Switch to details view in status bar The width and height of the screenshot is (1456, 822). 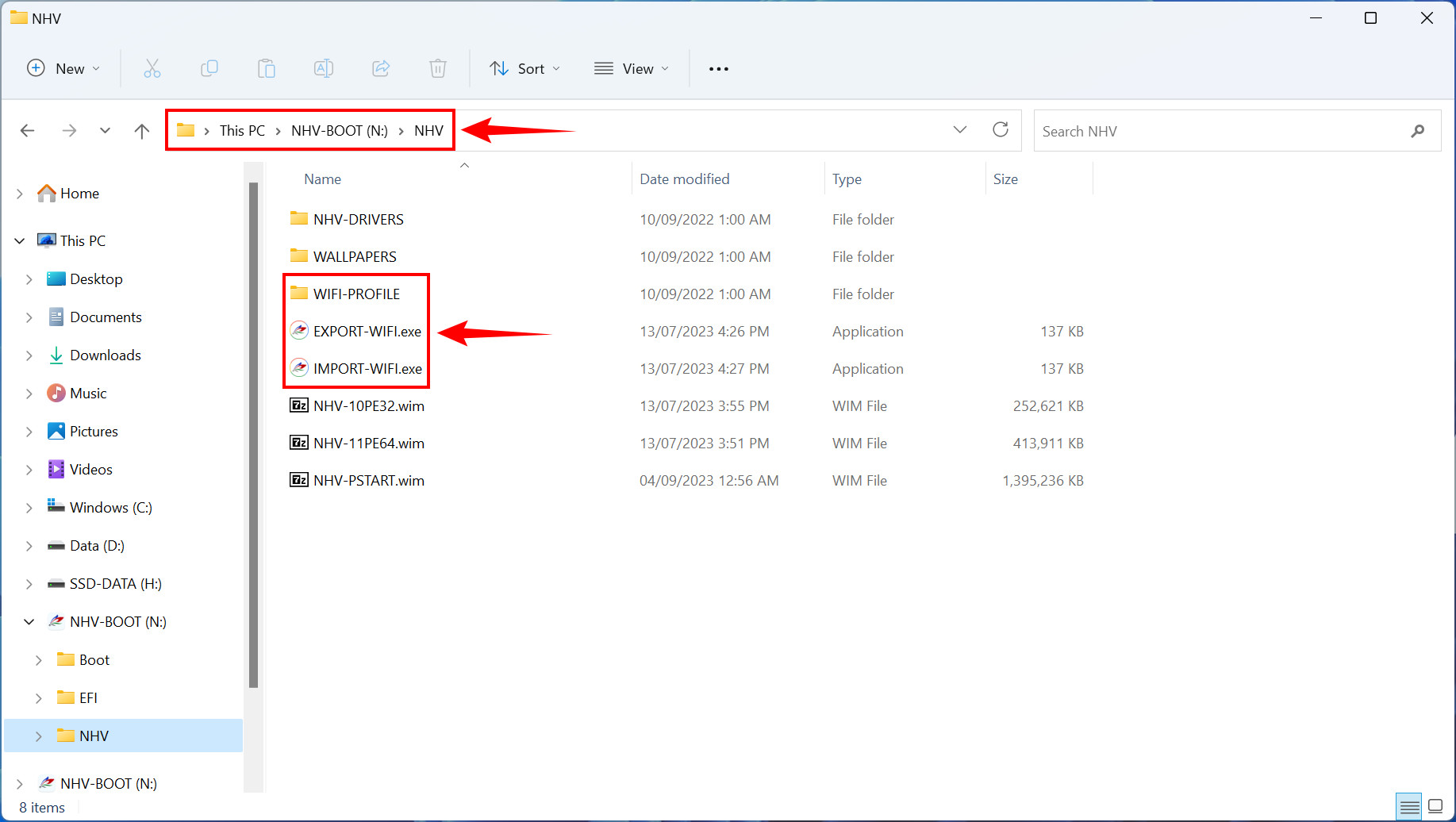[x=1410, y=807]
